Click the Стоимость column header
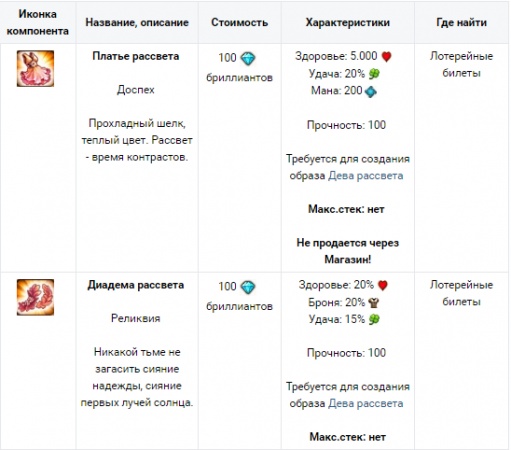The image size is (511, 450). coord(240,22)
